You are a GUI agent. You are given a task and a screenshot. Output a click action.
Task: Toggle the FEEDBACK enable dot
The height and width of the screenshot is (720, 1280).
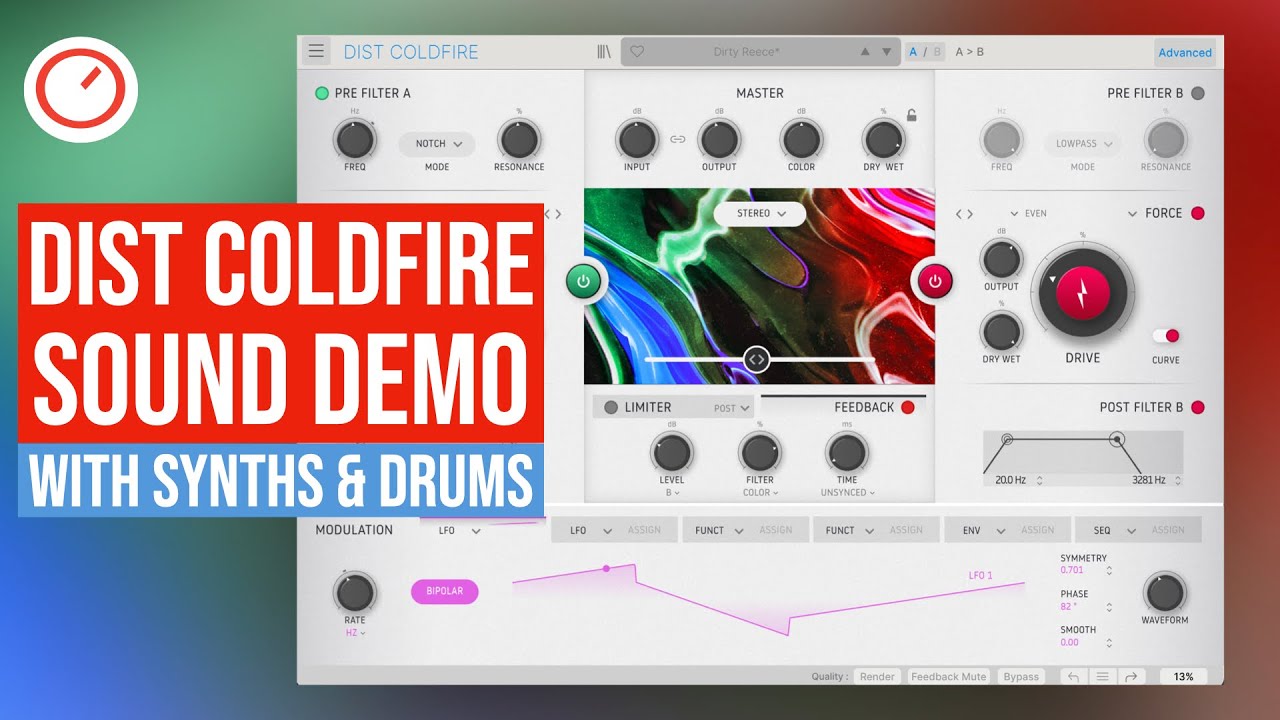[908, 407]
